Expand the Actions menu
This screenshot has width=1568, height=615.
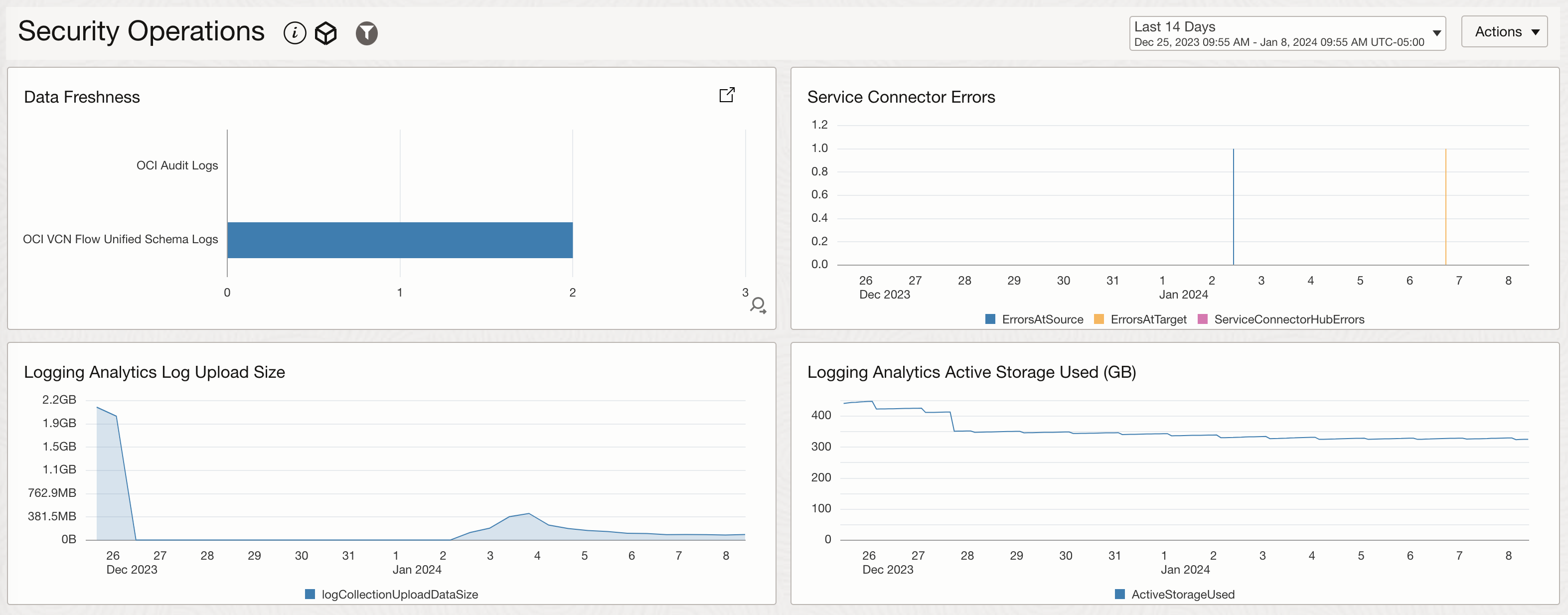[1504, 32]
